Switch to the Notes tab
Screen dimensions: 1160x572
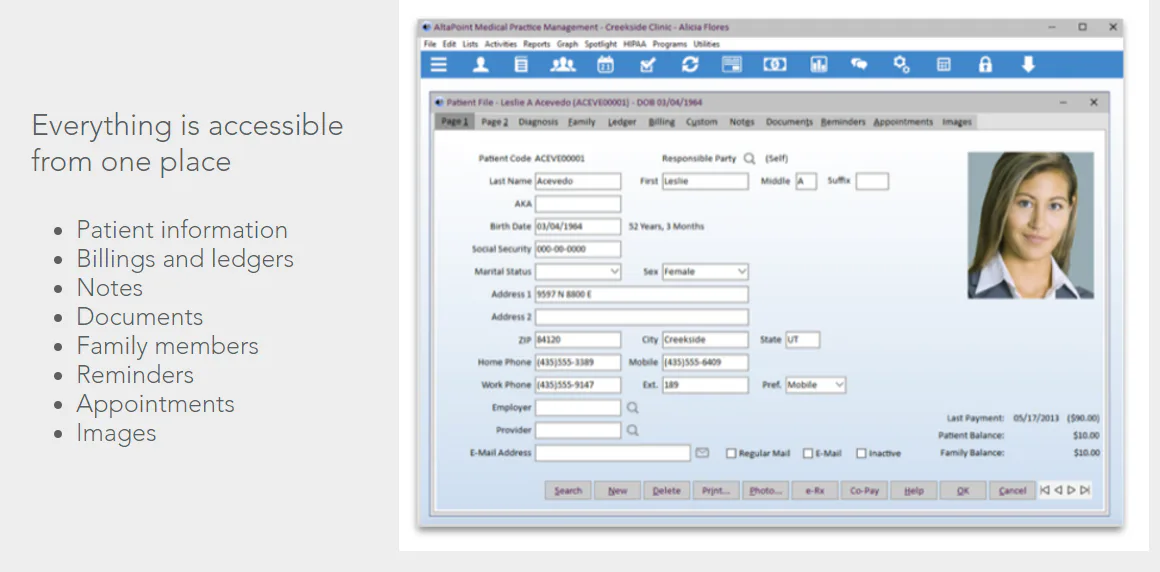(741, 122)
